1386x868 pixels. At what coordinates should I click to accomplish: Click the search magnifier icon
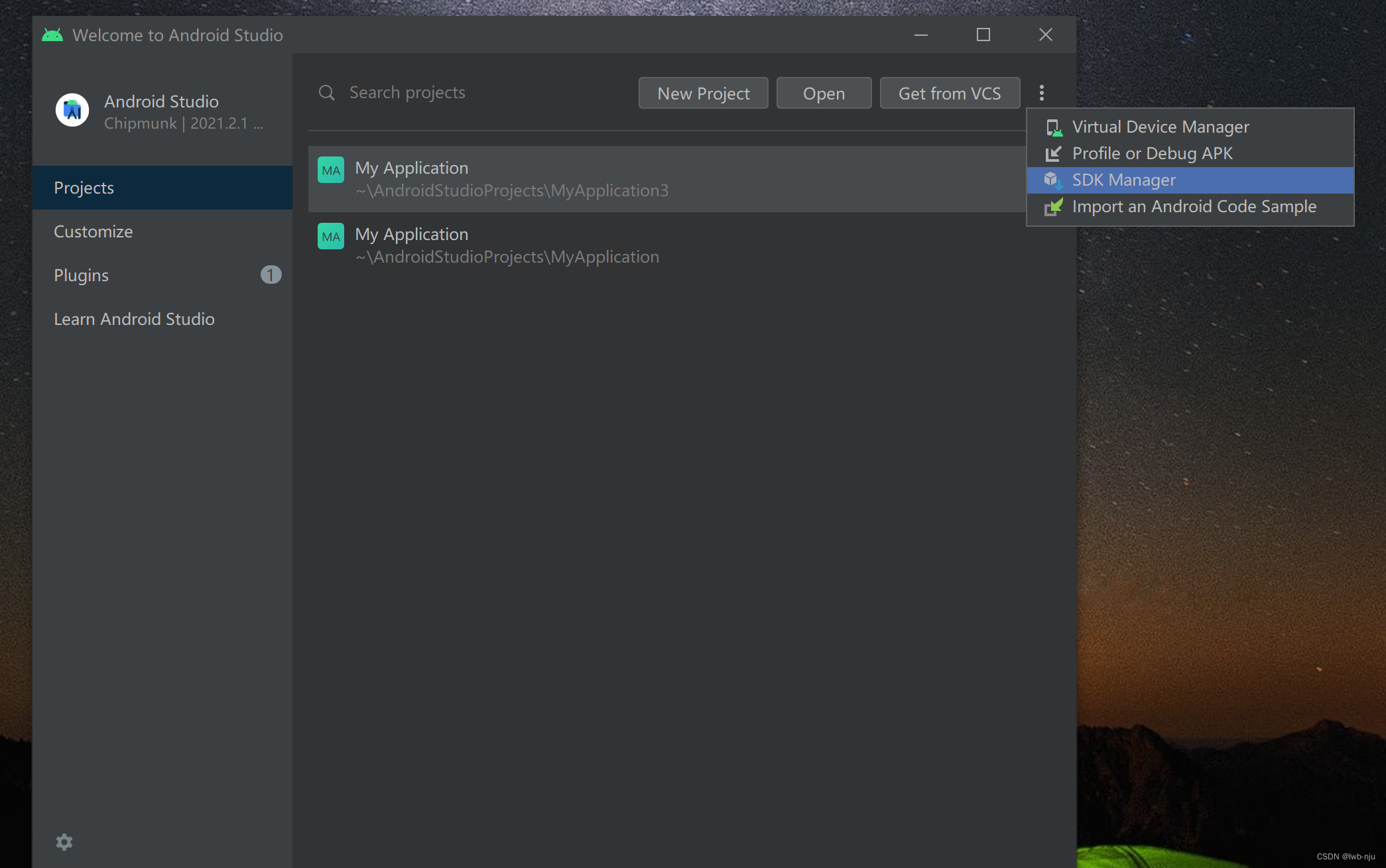tap(326, 93)
